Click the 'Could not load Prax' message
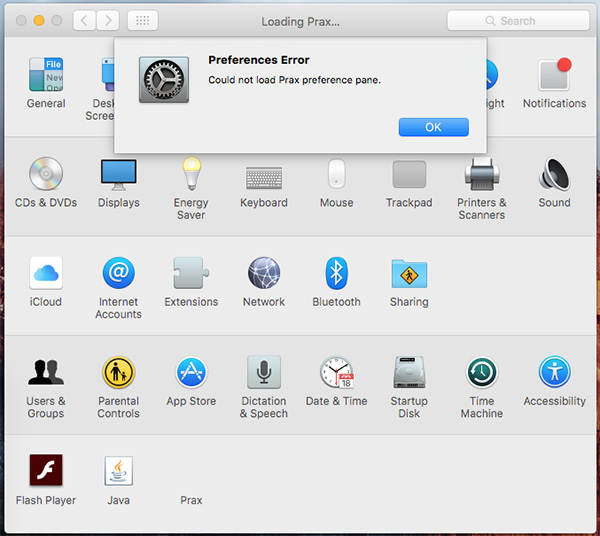 pos(295,80)
